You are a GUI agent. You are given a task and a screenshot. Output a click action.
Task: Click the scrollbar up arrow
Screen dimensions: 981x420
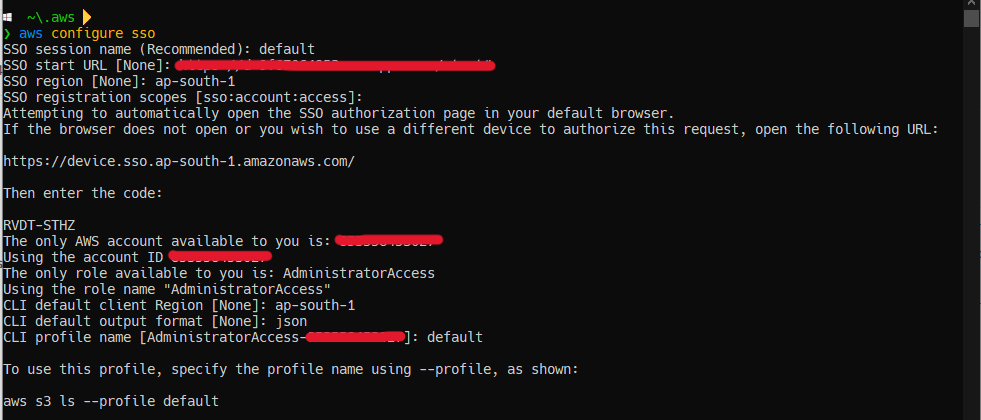point(971,5)
